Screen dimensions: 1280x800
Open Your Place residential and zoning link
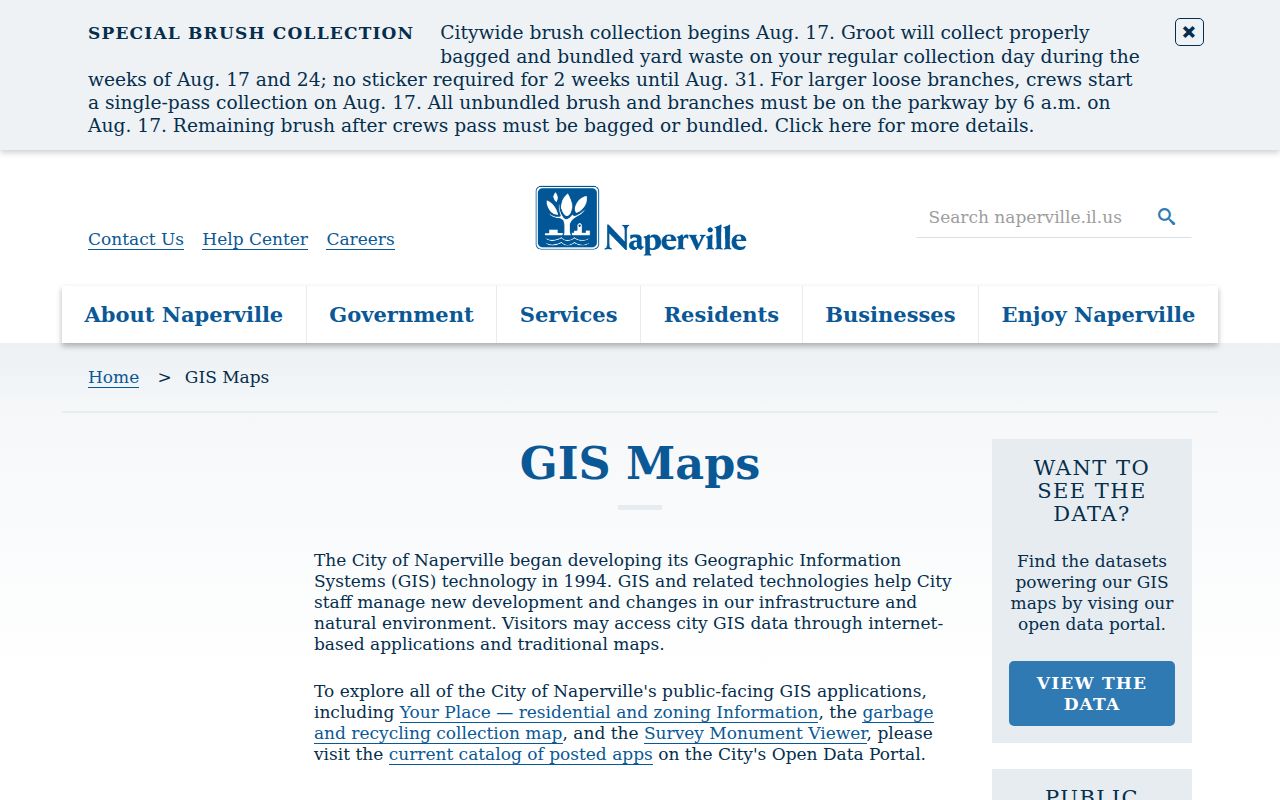[x=609, y=712]
